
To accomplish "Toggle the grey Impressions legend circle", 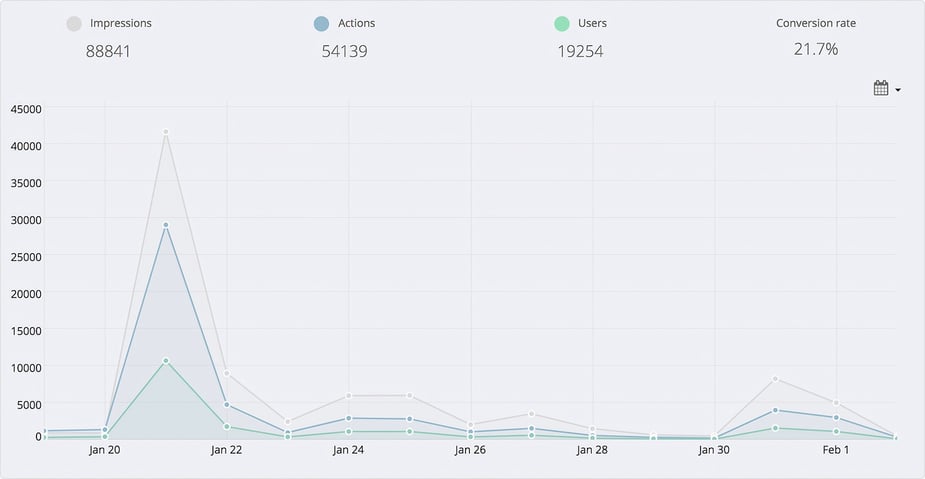I will pyautogui.click(x=74, y=23).
